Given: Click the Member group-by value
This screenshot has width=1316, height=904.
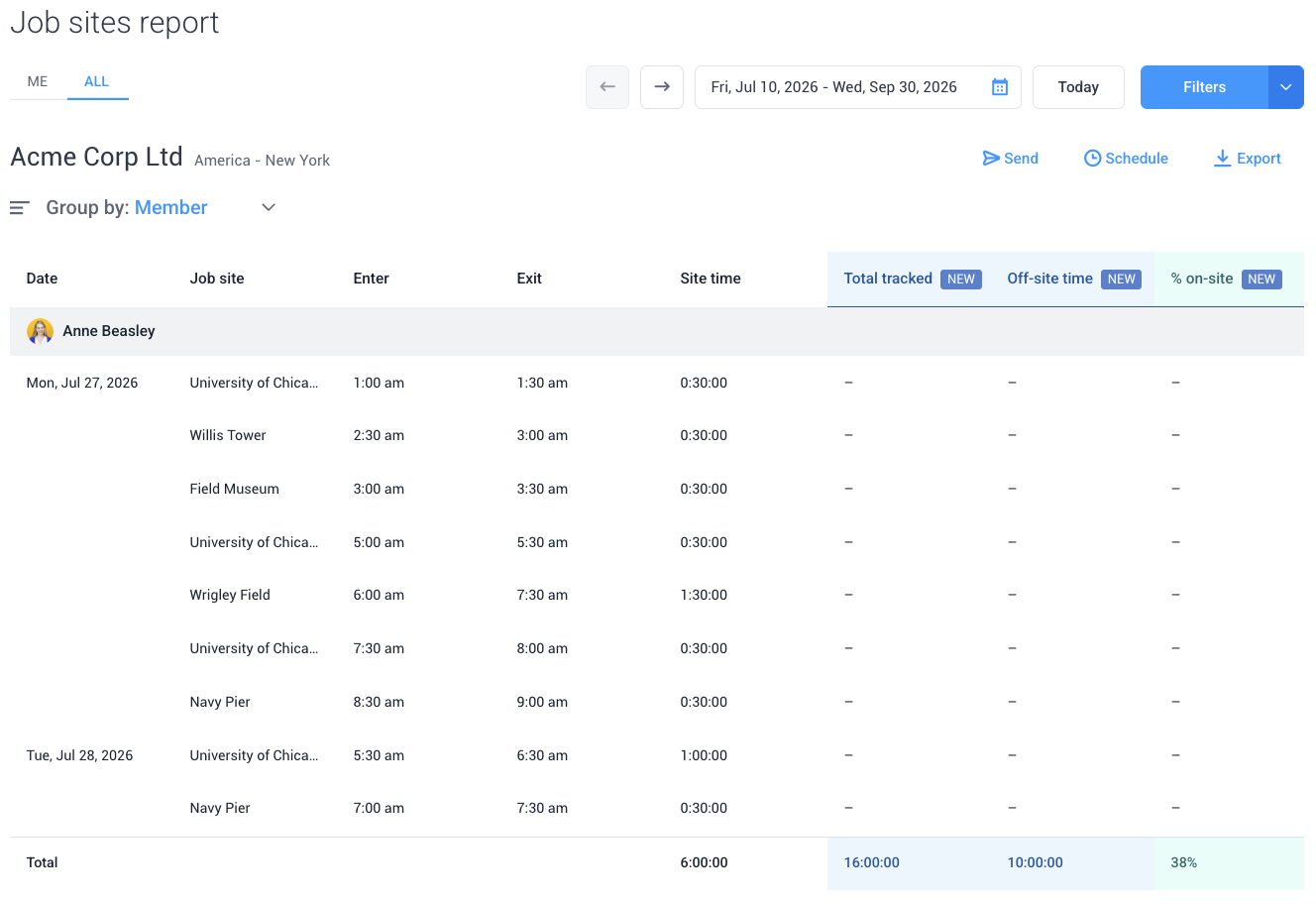Looking at the screenshot, I should (171, 207).
